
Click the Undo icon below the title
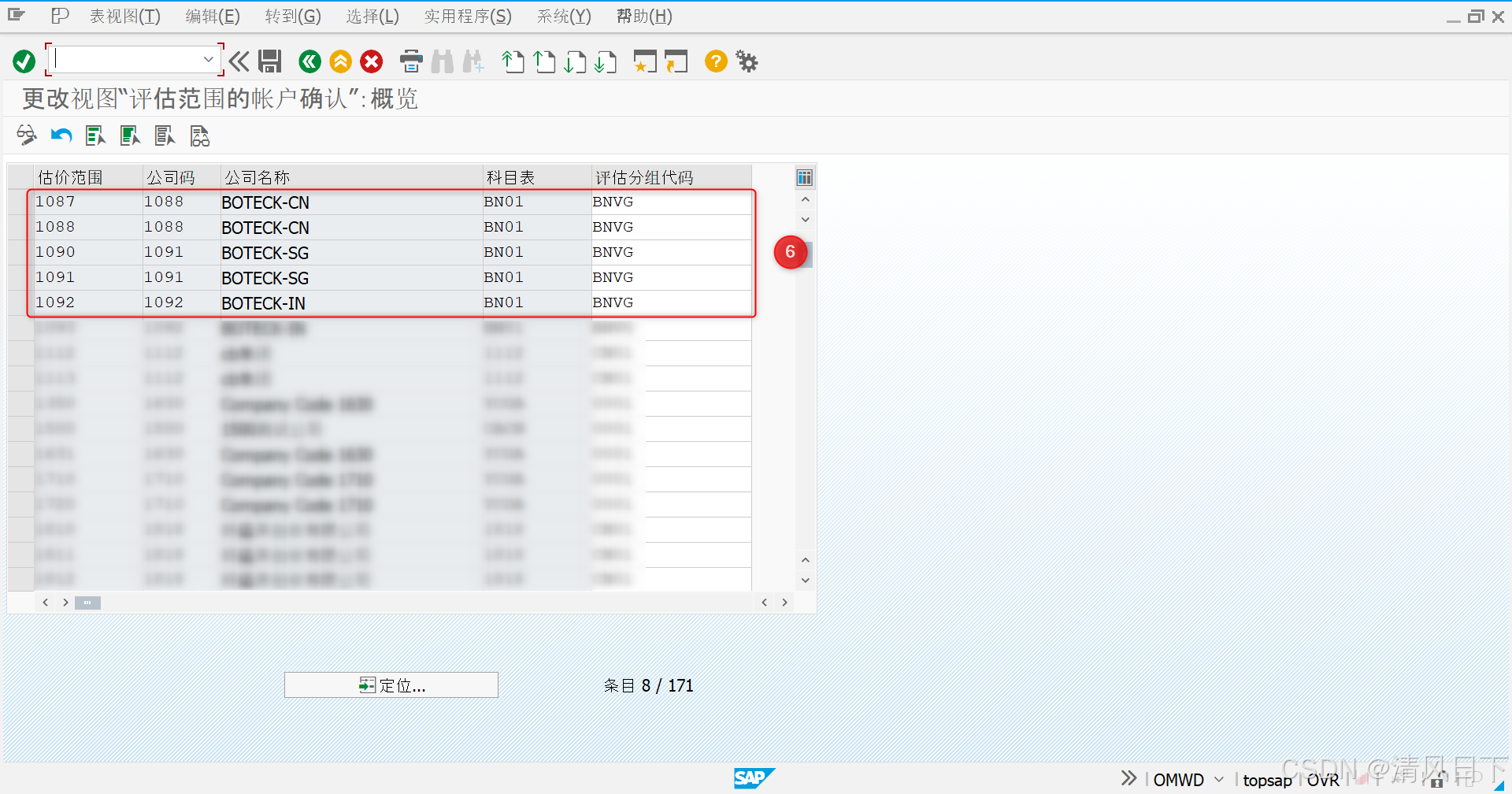click(60, 135)
